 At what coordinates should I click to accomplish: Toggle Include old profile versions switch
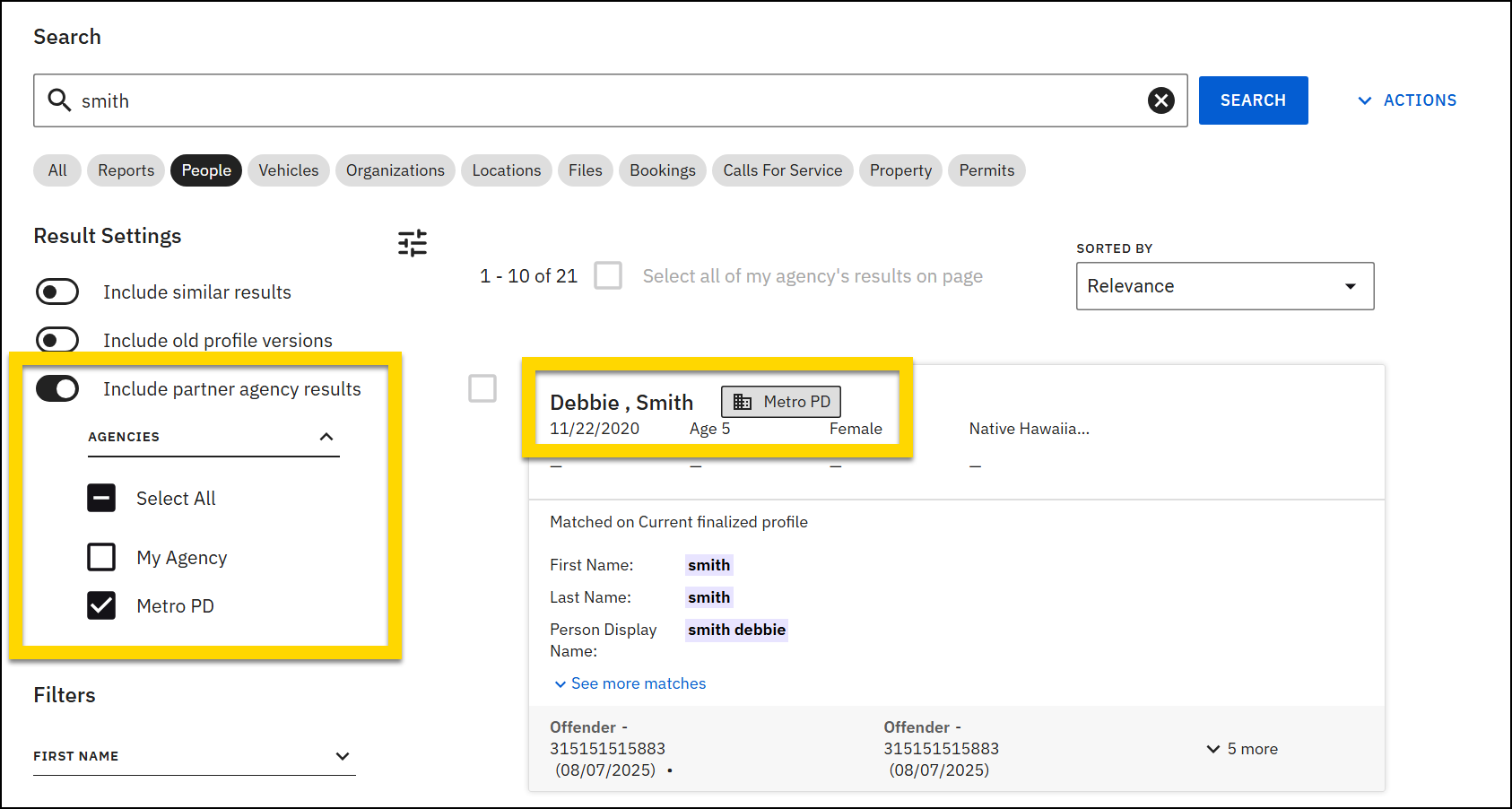tap(57, 340)
